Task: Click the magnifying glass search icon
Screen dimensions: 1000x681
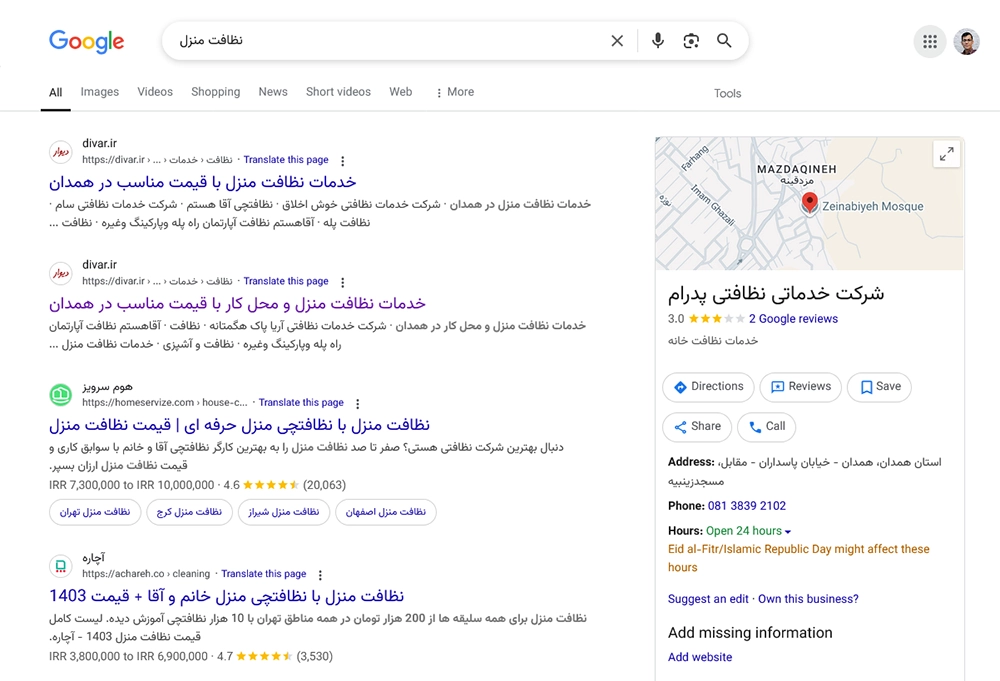Action: coord(724,41)
